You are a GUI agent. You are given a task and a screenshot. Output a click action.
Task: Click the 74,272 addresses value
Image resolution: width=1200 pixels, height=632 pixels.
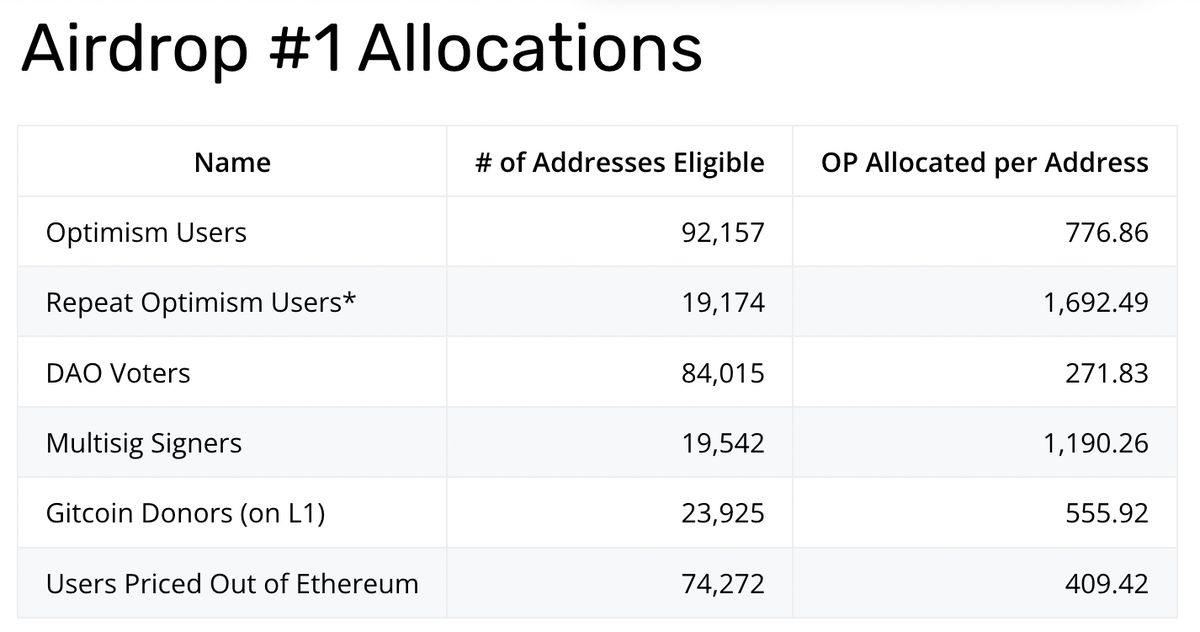pos(723,584)
